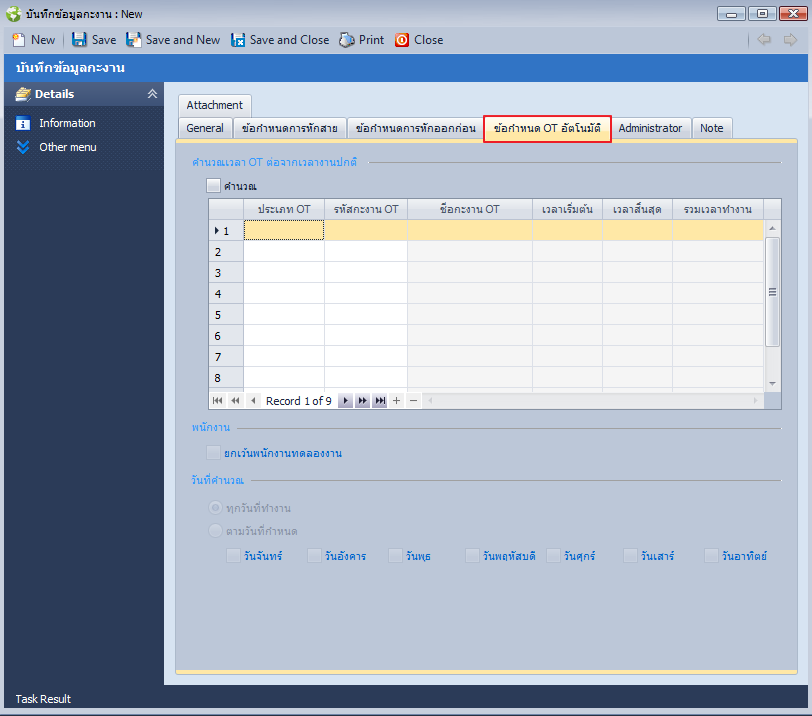Go to next page of records
Image resolution: width=812 pixels, height=716 pixels.
[362, 400]
